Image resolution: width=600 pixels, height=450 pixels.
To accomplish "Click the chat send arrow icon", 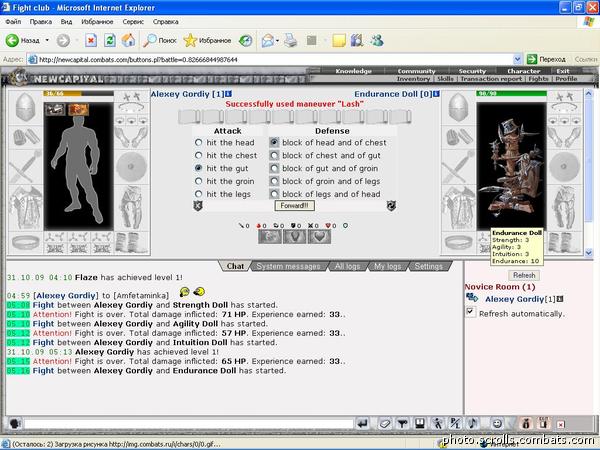I will click(x=362, y=424).
